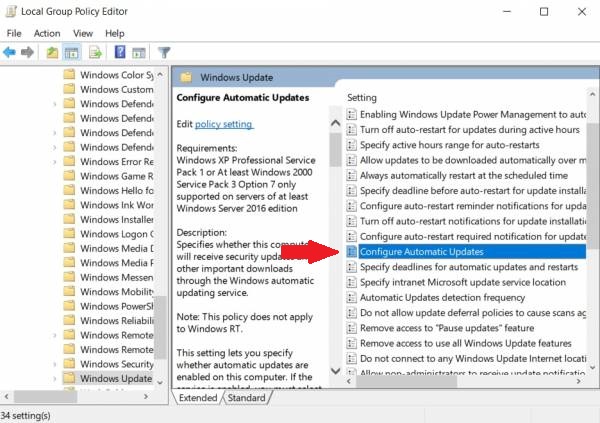Expand the Windows Error Reporting tree node
This screenshot has width=600, height=423.
click(55, 162)
